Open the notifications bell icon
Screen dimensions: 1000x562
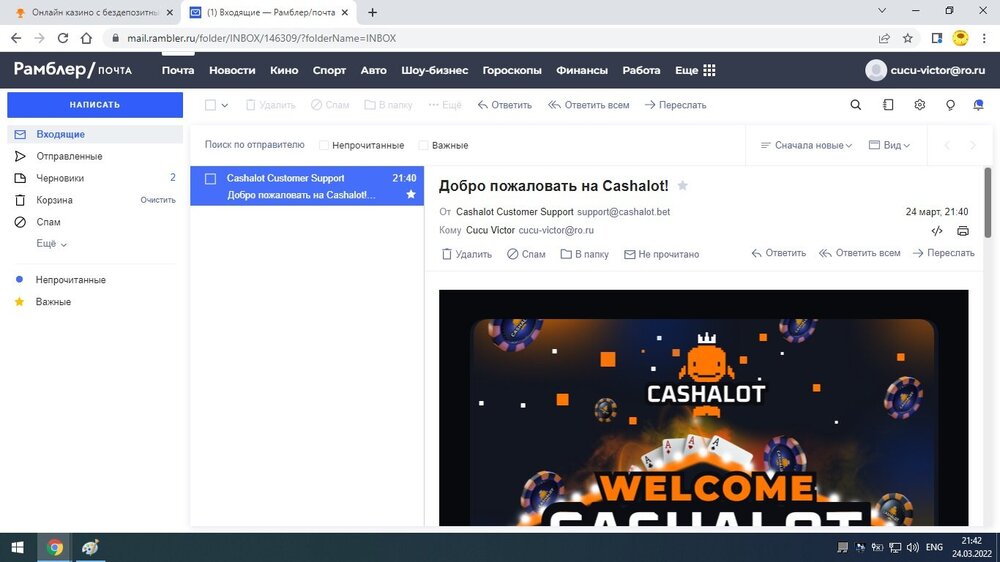[978, 105]
